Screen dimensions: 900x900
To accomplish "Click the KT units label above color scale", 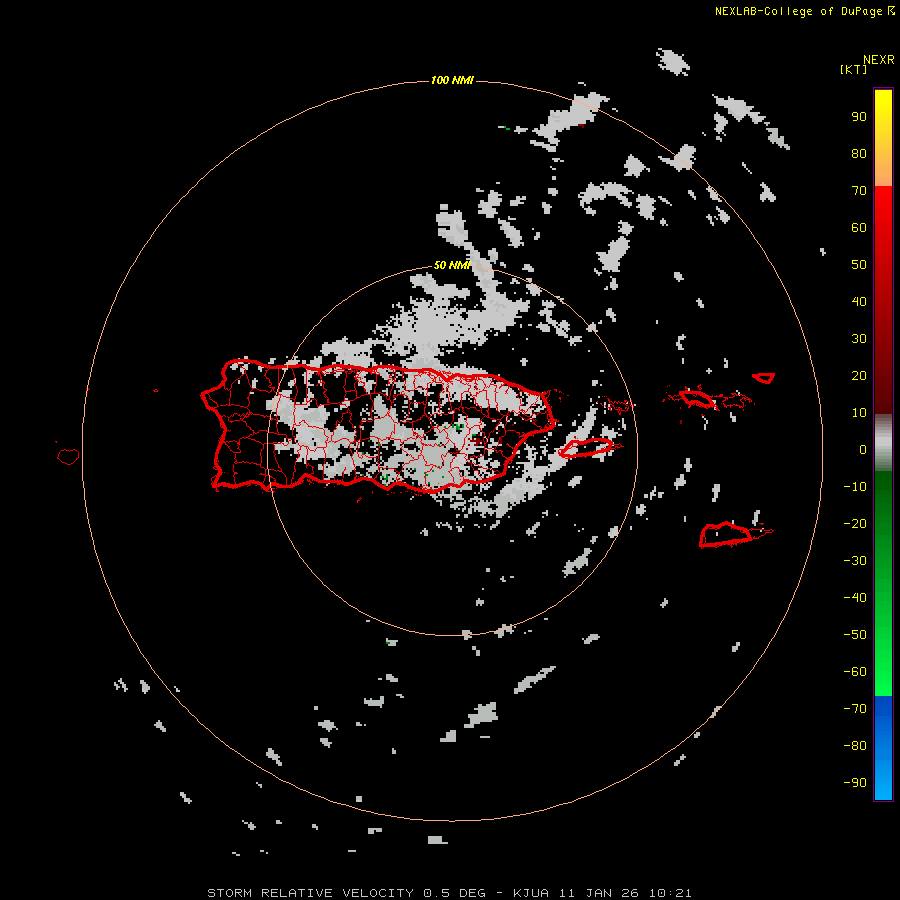I will [853, 70].
